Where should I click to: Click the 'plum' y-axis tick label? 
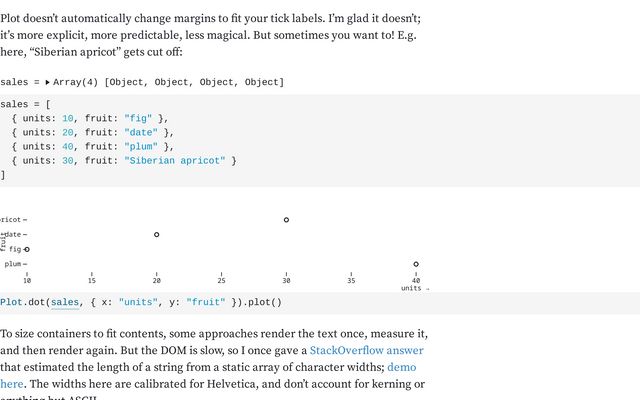tap(13, 264)
